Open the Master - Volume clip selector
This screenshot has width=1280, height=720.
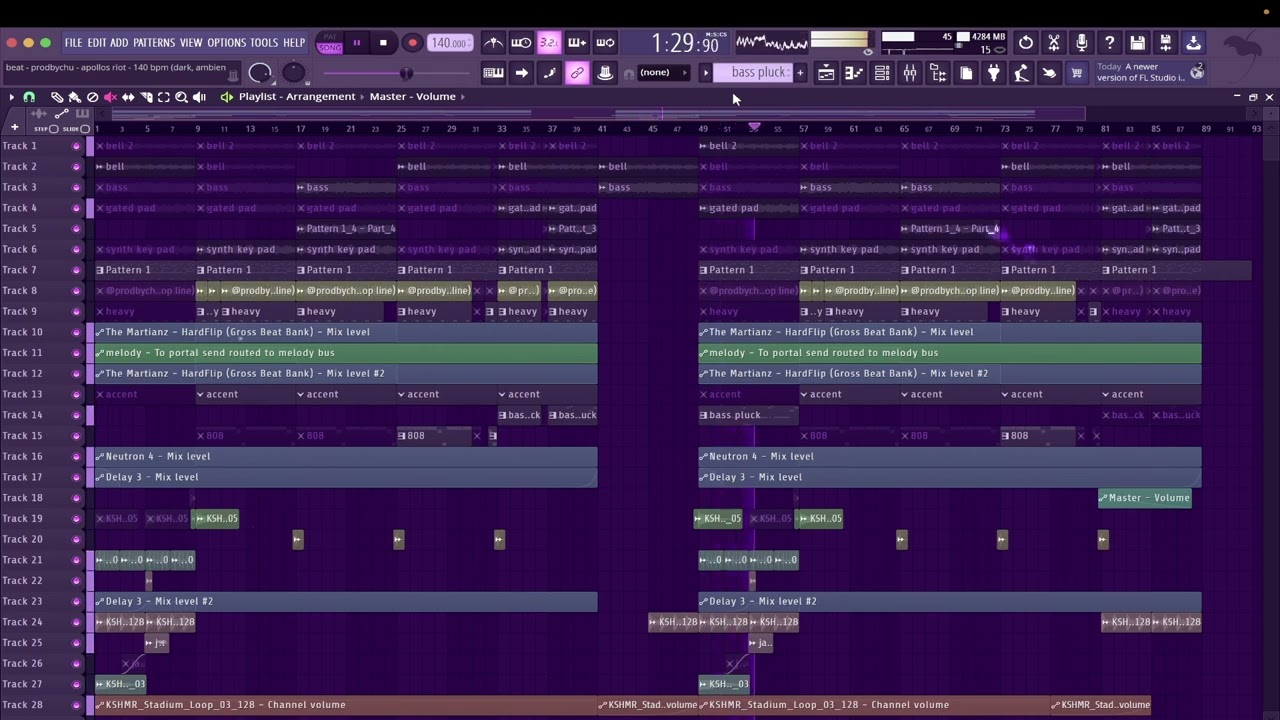coord(412,97)
